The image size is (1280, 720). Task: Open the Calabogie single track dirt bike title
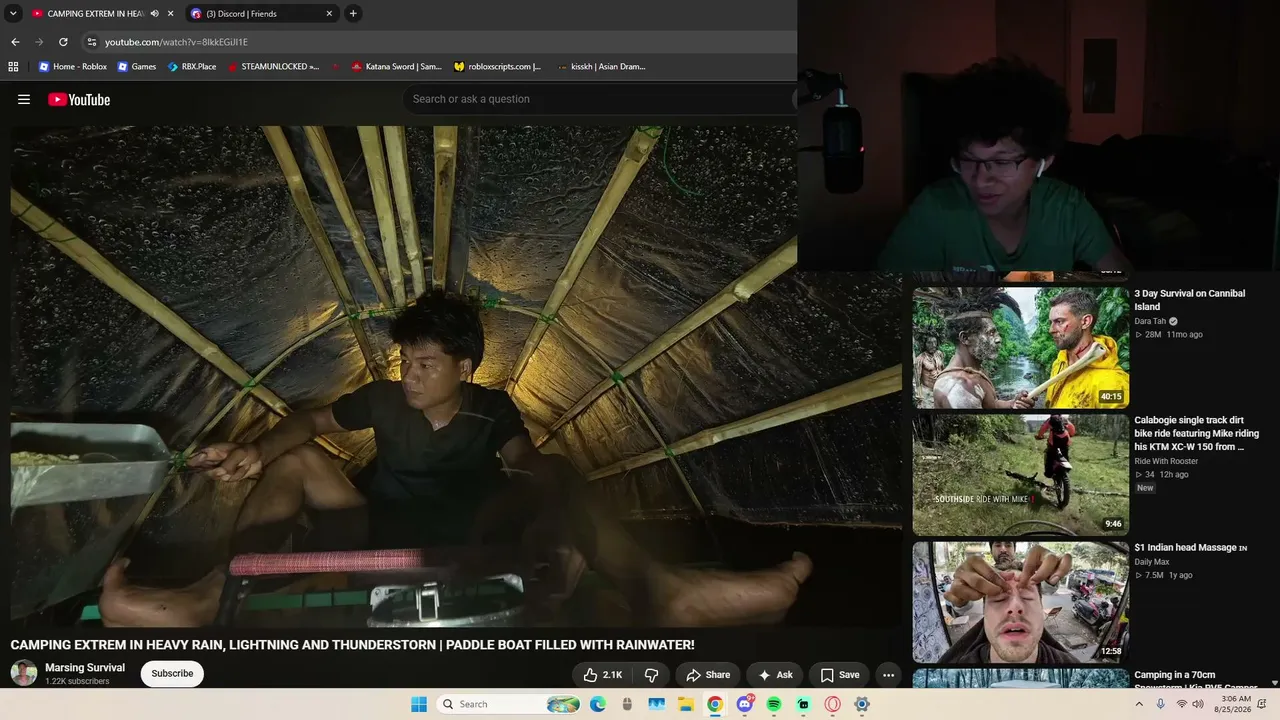(1197, 434)
